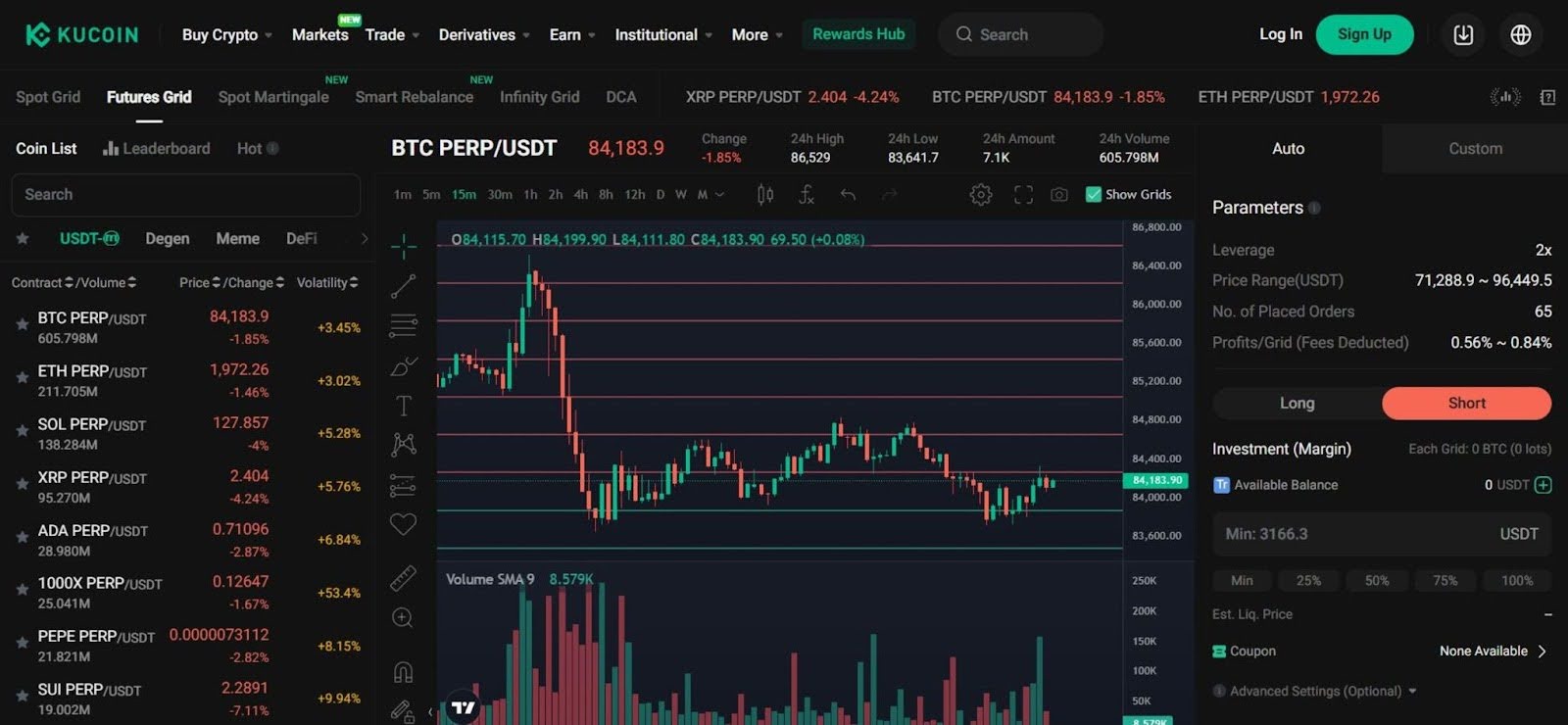Open more timeframes dropdown after M
The height and width of the screenshot is (725, 1568).
(720, 195)
